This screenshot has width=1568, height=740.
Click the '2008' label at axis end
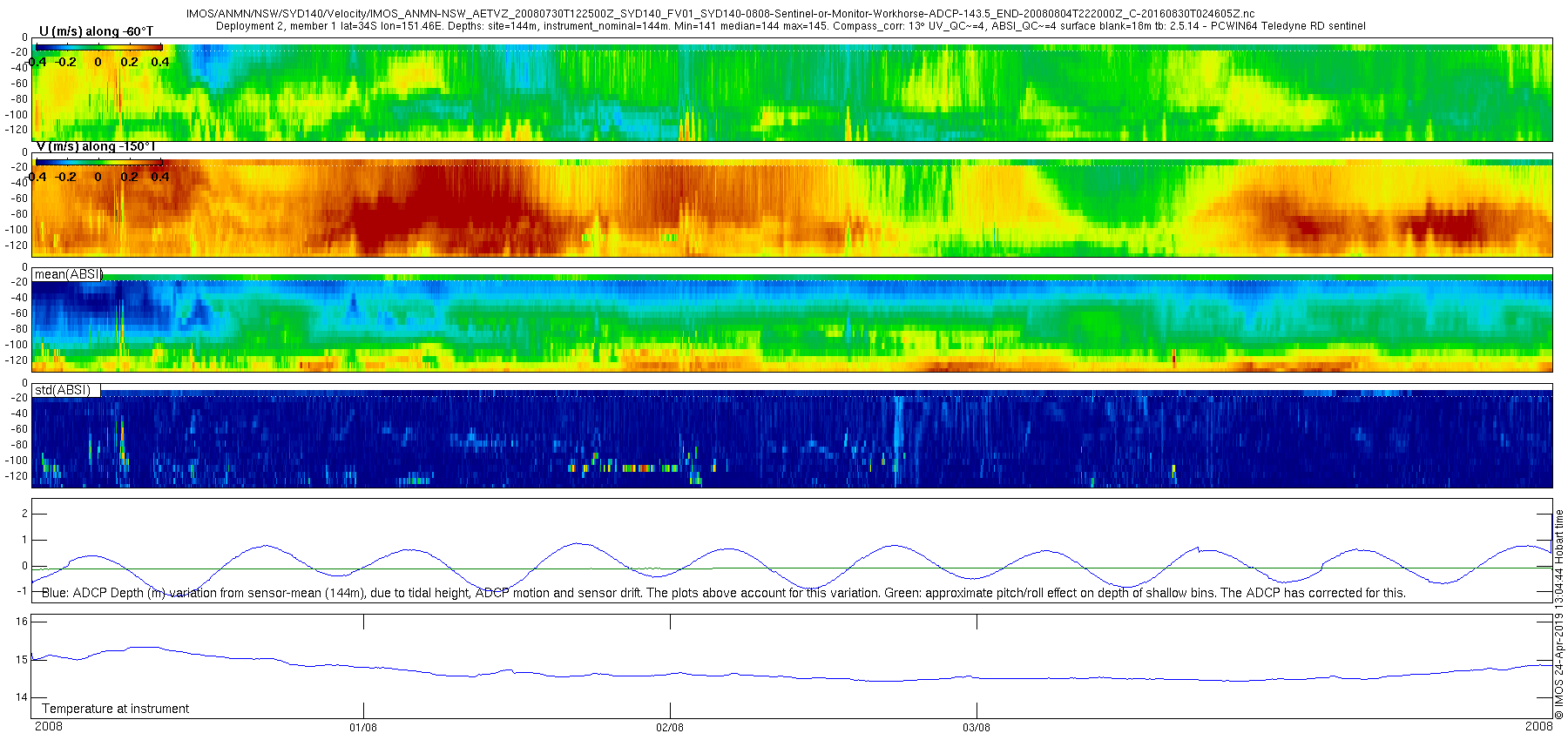point(1539,726)
